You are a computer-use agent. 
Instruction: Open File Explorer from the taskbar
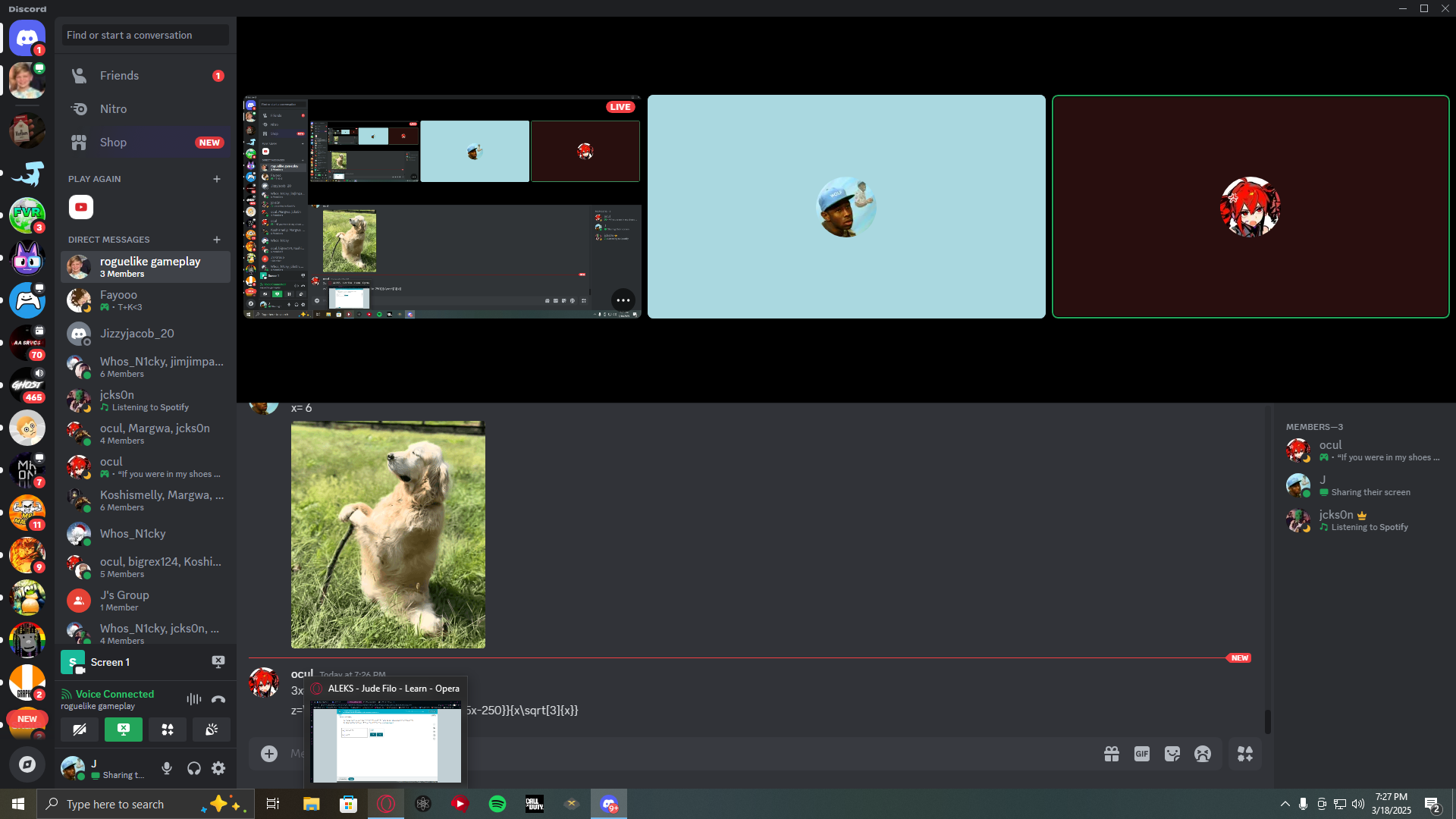[x=312, y=804]
